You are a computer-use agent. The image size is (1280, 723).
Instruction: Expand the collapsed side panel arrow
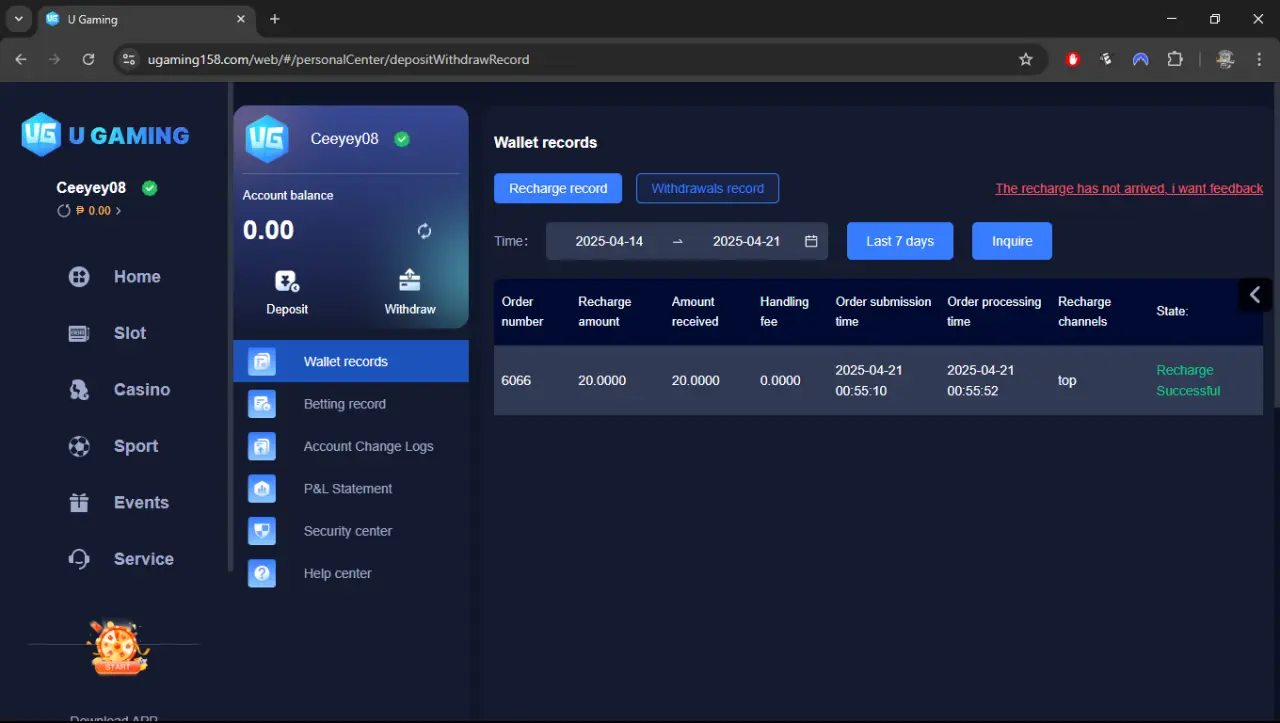[x=1255, y=295]
